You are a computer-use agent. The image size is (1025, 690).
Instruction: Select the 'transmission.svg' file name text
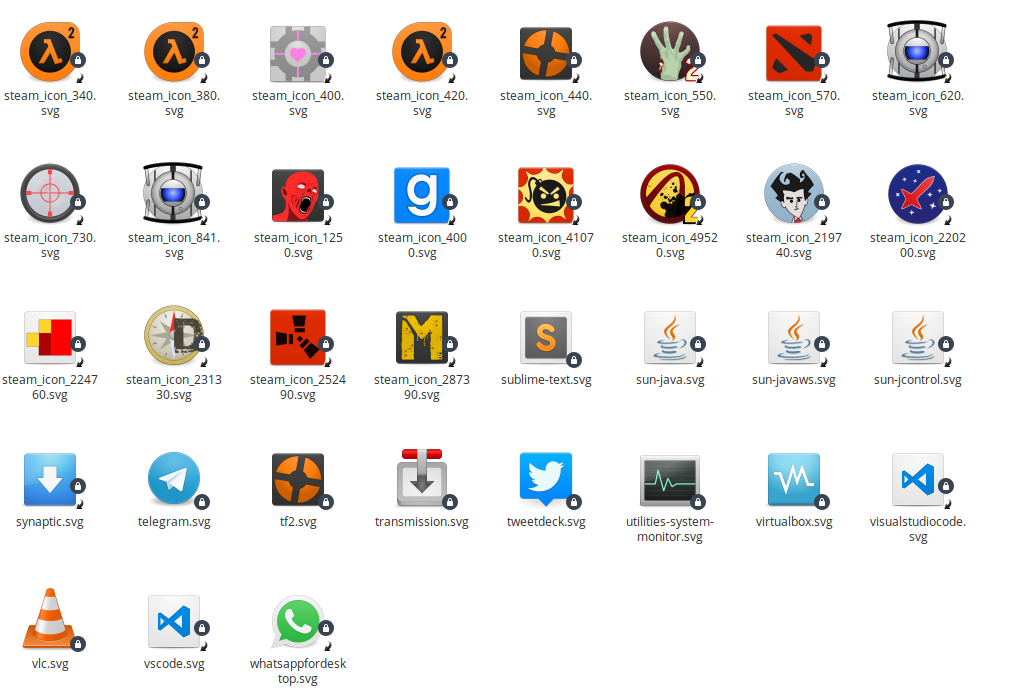point(422,521)
